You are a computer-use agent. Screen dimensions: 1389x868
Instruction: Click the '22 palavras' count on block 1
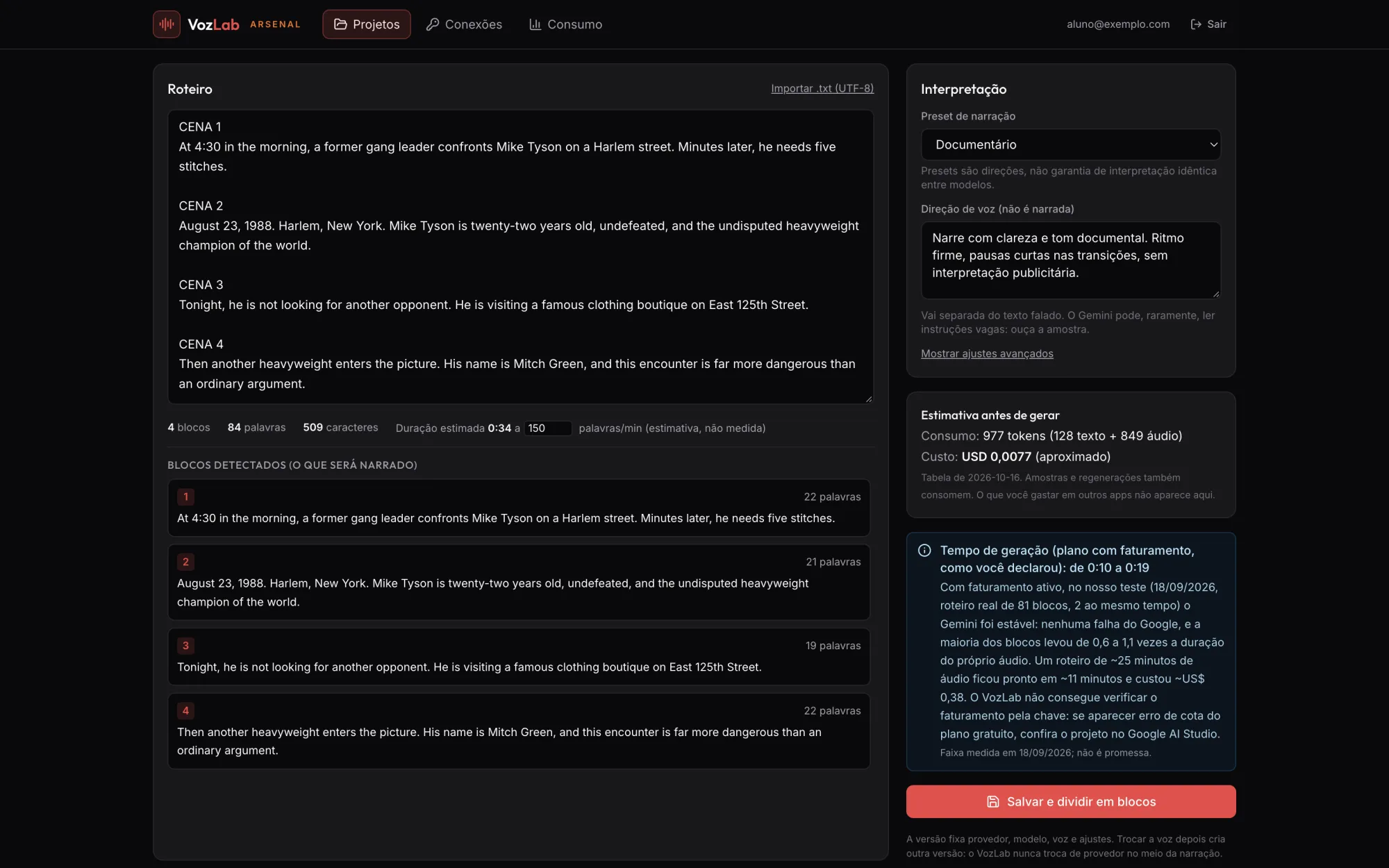[832, 496]
